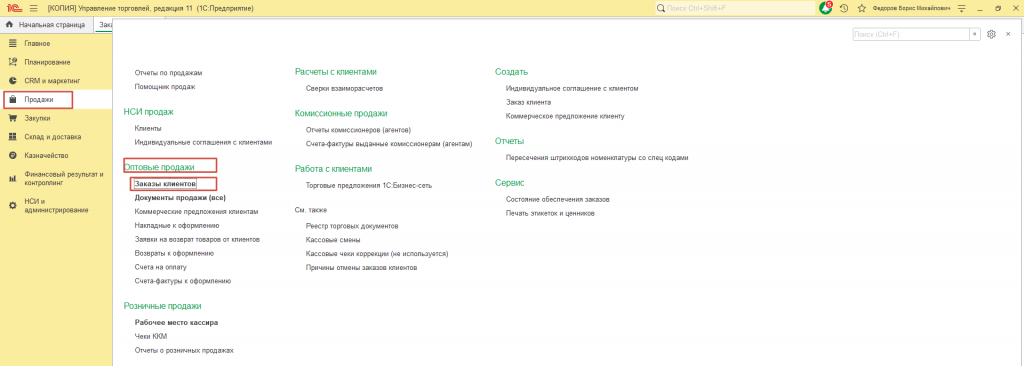The image size is (1024, 366).
Task: Open Счета-фактуры к оформлению
Action: 183,281
